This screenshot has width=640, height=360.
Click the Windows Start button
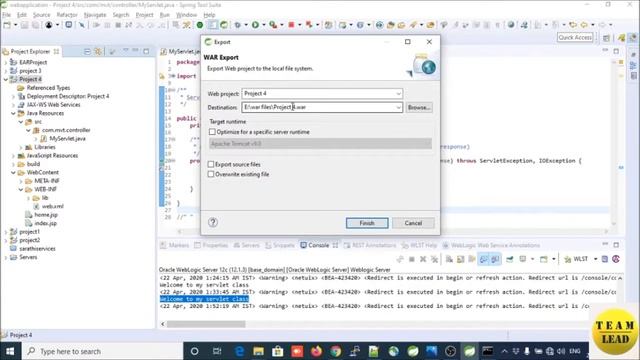[10, 351]
